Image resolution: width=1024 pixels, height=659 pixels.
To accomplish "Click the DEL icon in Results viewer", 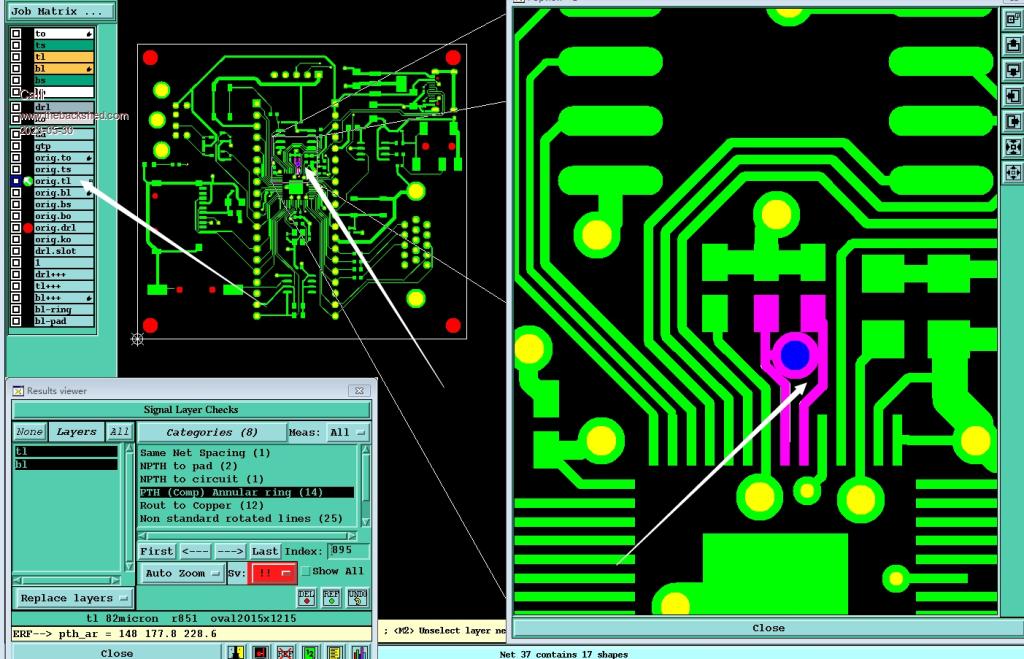I will pos(307,597).
